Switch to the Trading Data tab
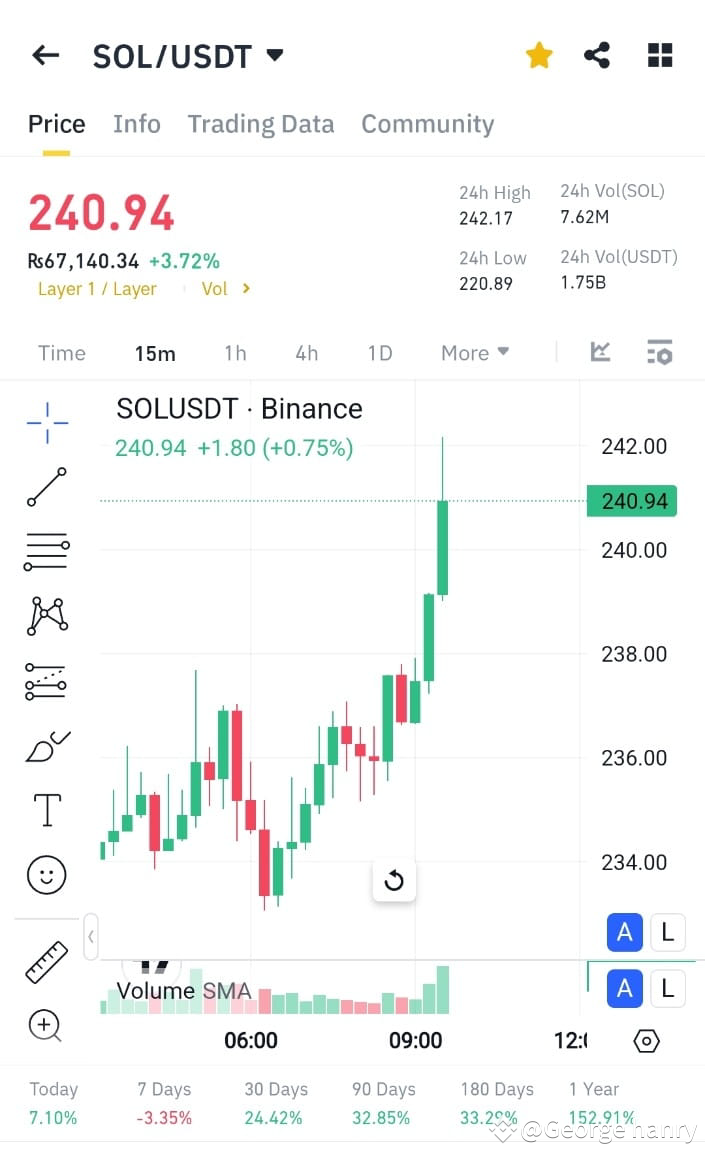 click(261, 124)
